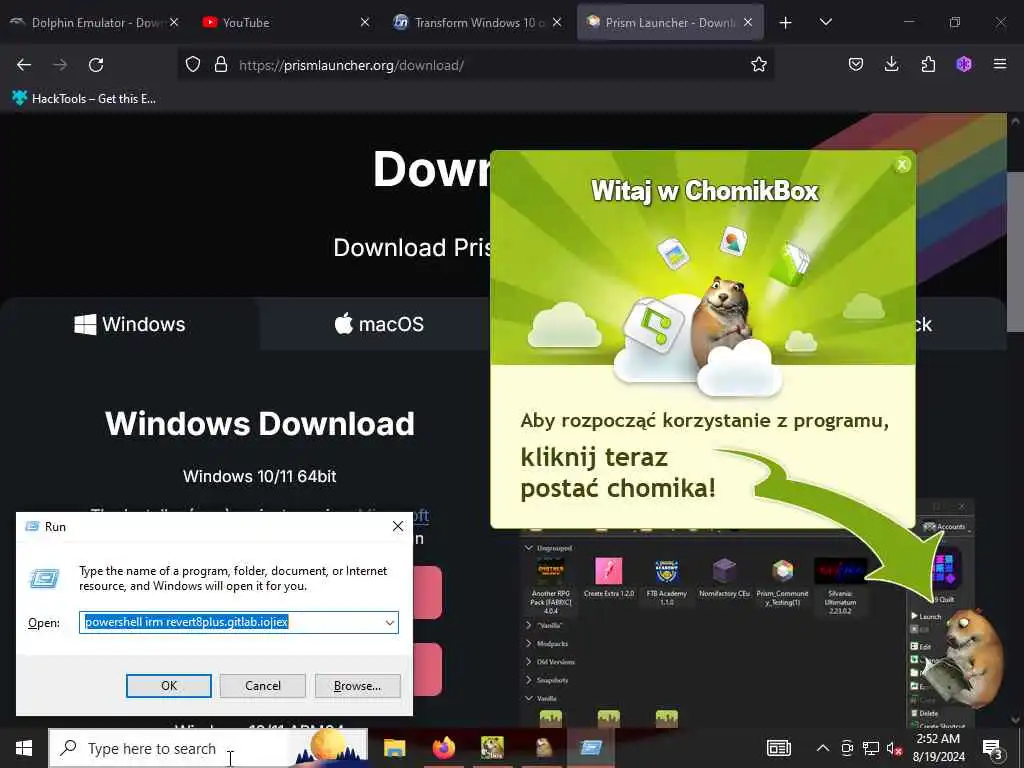The height and width of the screenshot is (768, 1024).
Task: Show hidden tray icons chevron
Action: 823,748
